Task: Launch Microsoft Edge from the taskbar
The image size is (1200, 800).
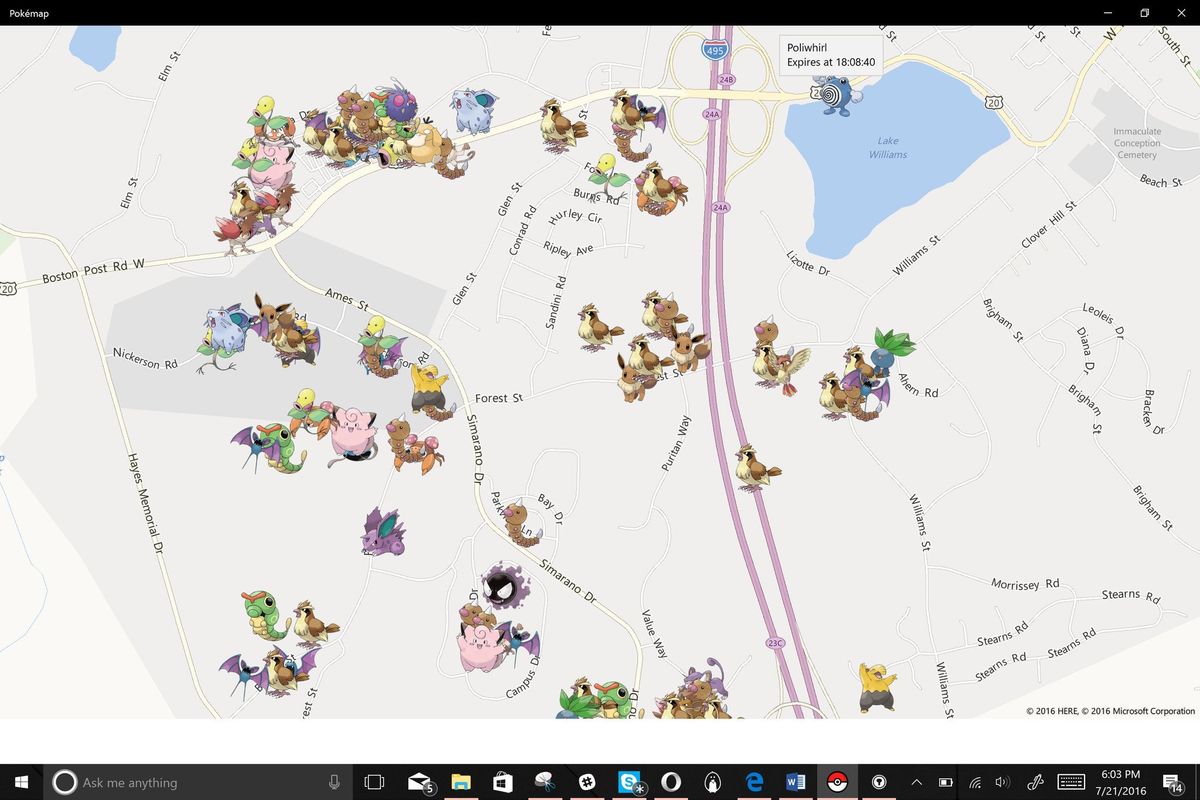Action: click(x=754, y=782)
